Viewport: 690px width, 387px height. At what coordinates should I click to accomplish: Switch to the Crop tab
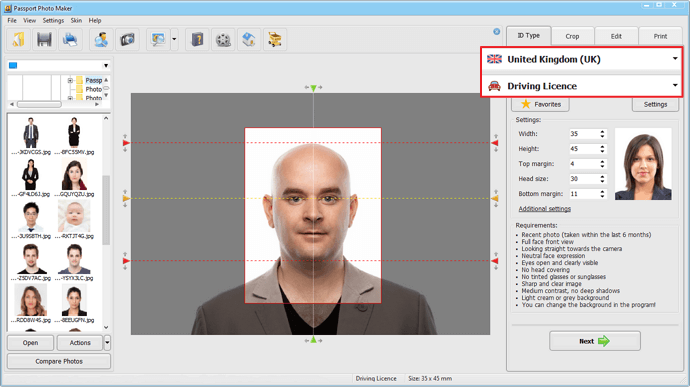click(572, 36)
